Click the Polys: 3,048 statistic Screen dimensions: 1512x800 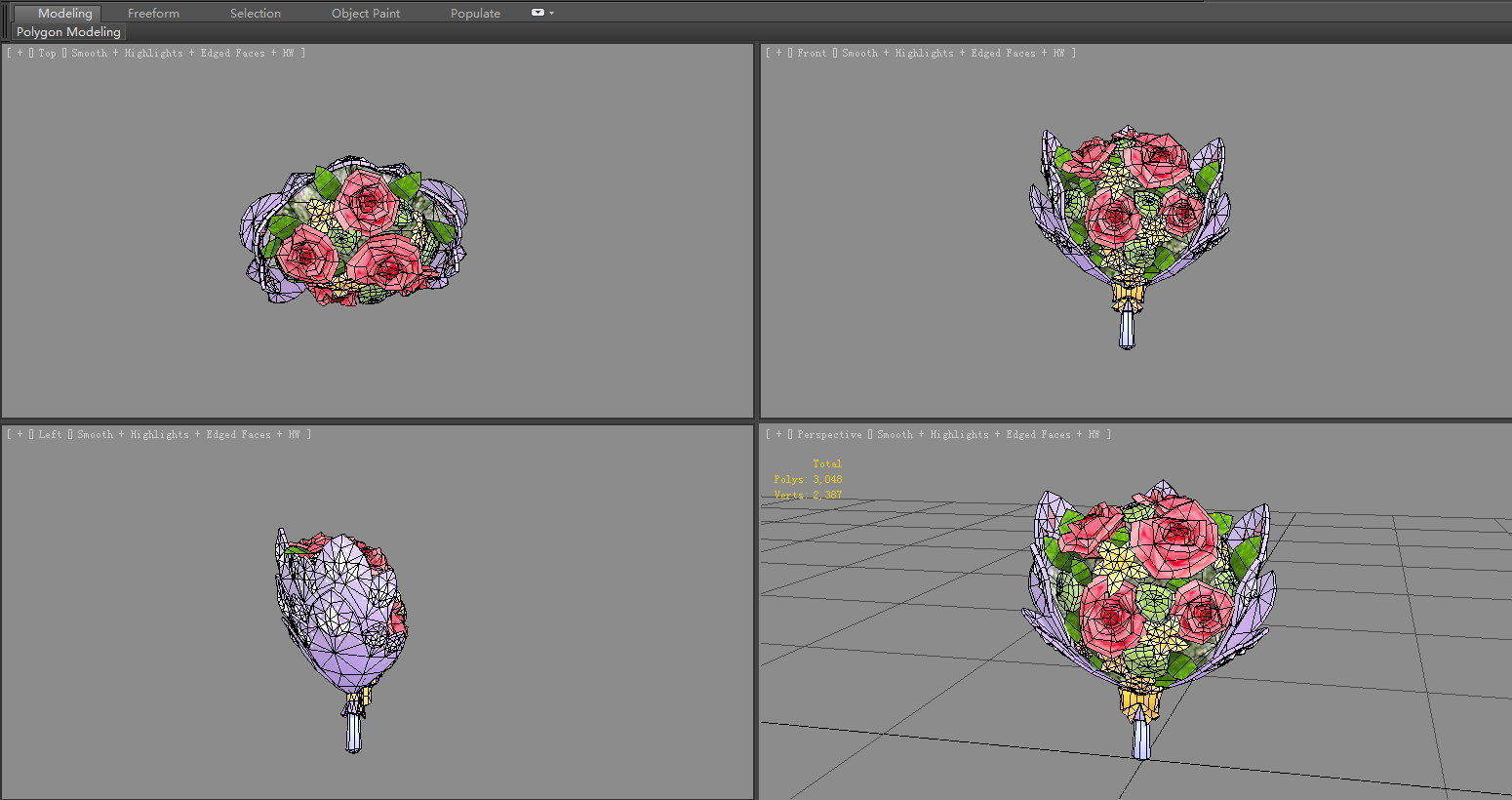808,479
